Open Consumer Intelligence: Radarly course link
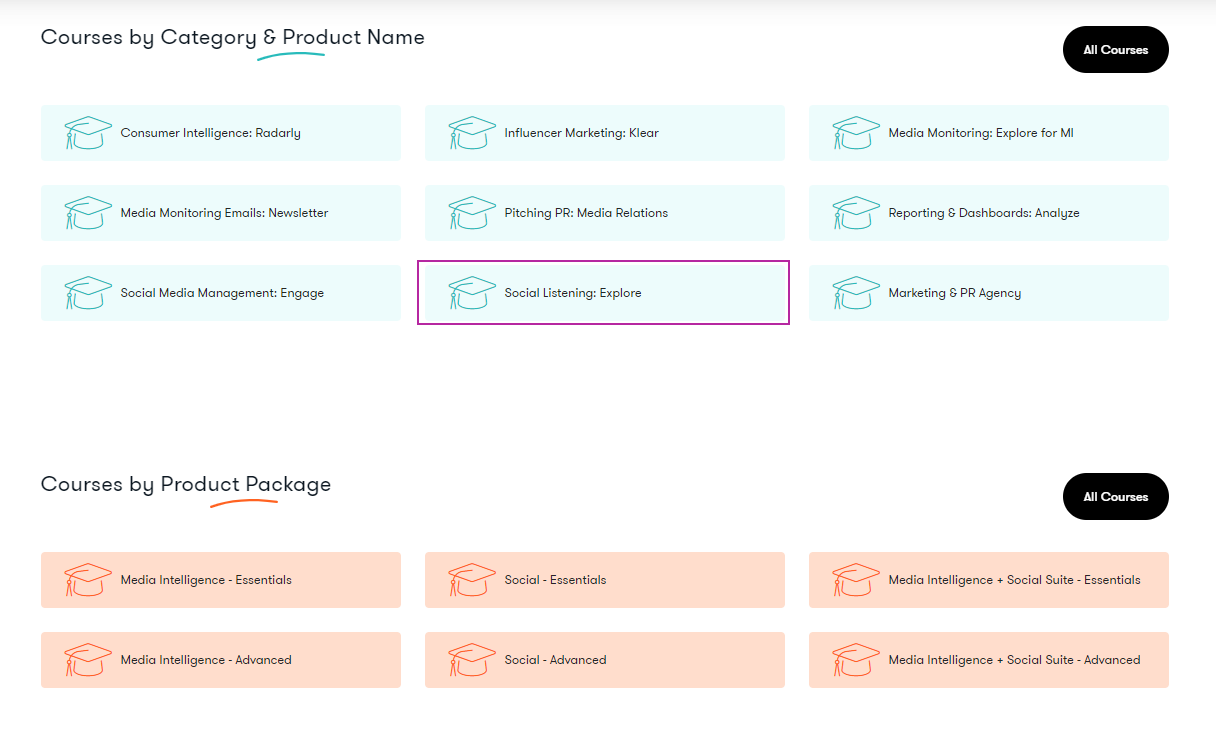1216x756 pixels. tap(211, 133)
